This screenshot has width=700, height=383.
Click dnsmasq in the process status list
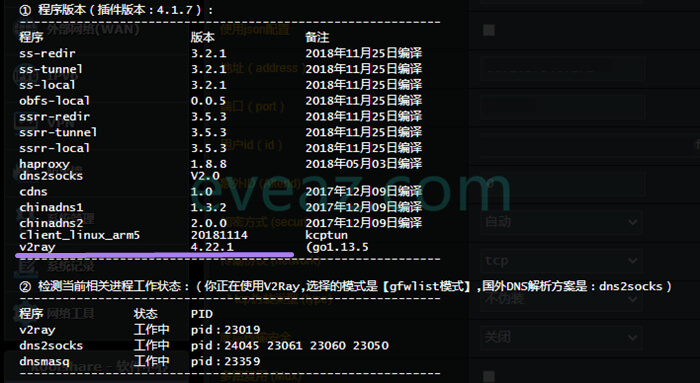(44, 361)
